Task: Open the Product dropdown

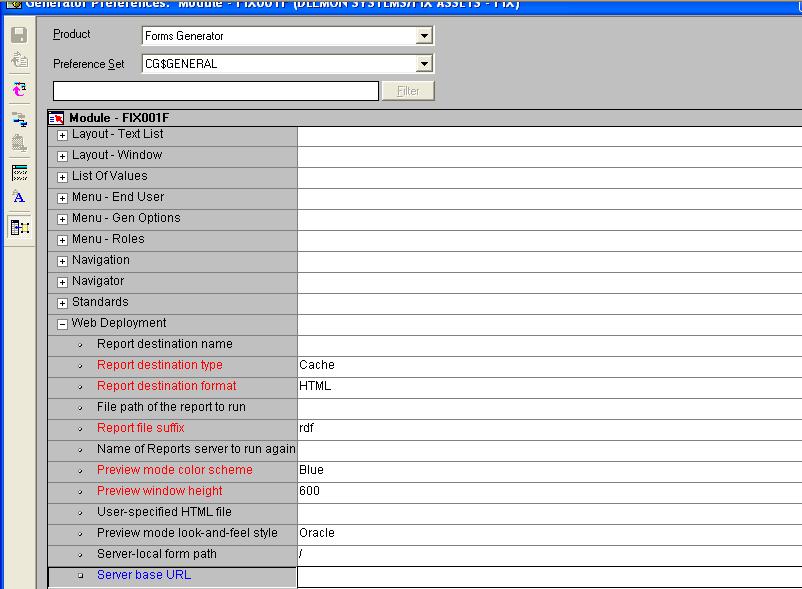Action: (x=425, y=36)
